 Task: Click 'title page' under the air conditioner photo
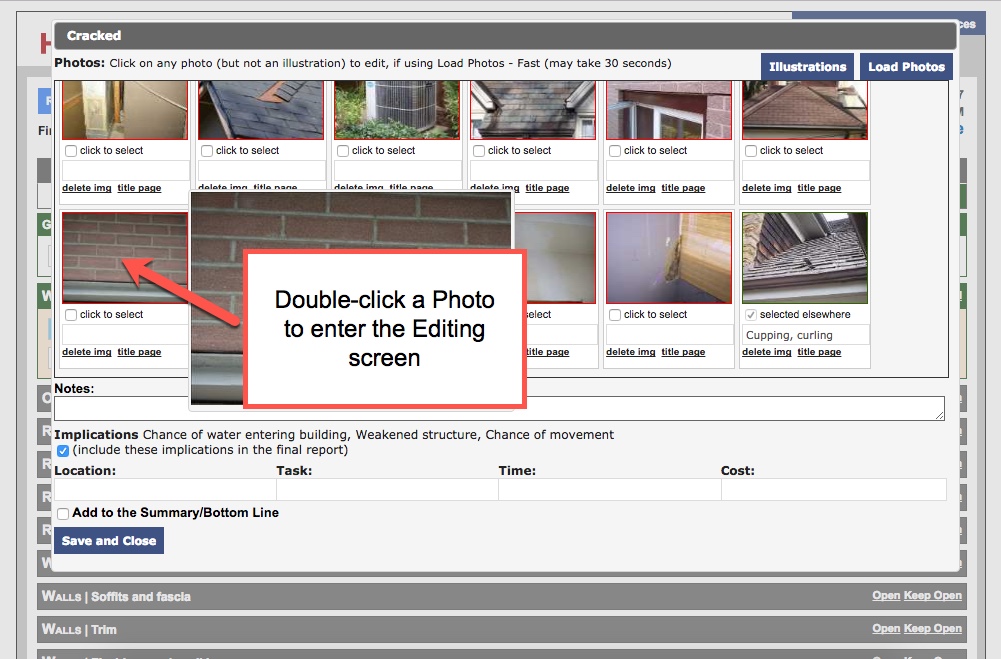point(411,187)
